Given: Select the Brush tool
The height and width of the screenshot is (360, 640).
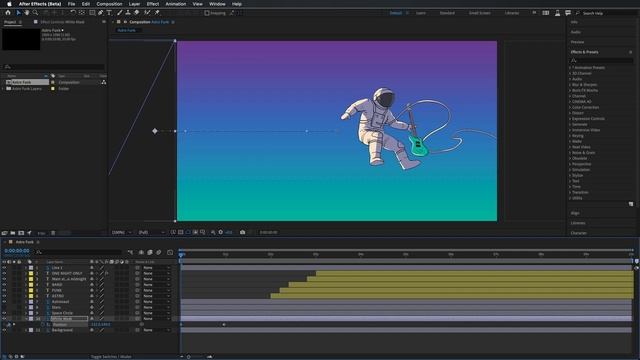Looking at the screenshot, I should tap(120, 13).
